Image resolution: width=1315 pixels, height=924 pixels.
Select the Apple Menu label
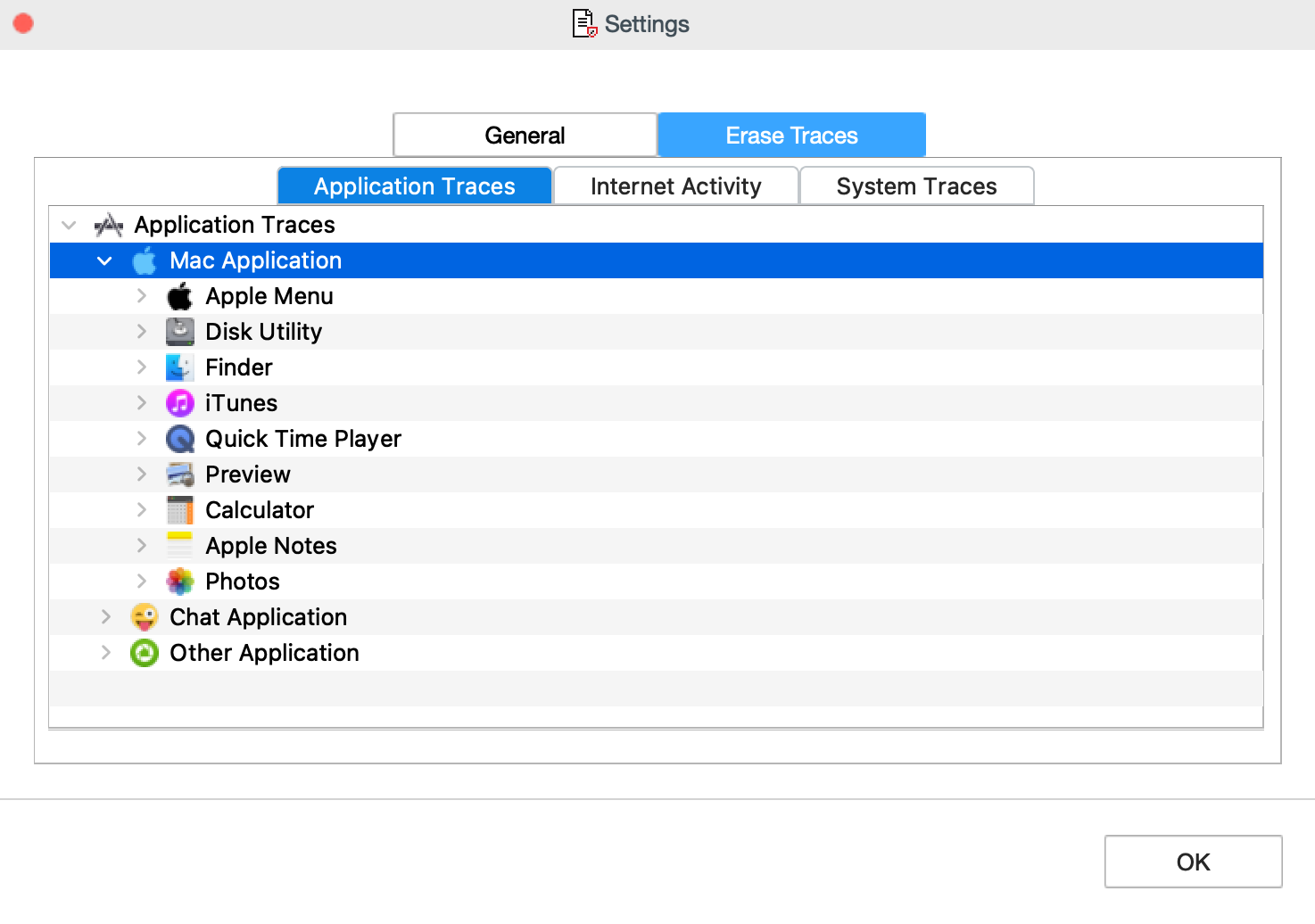(x=269, y=296)
